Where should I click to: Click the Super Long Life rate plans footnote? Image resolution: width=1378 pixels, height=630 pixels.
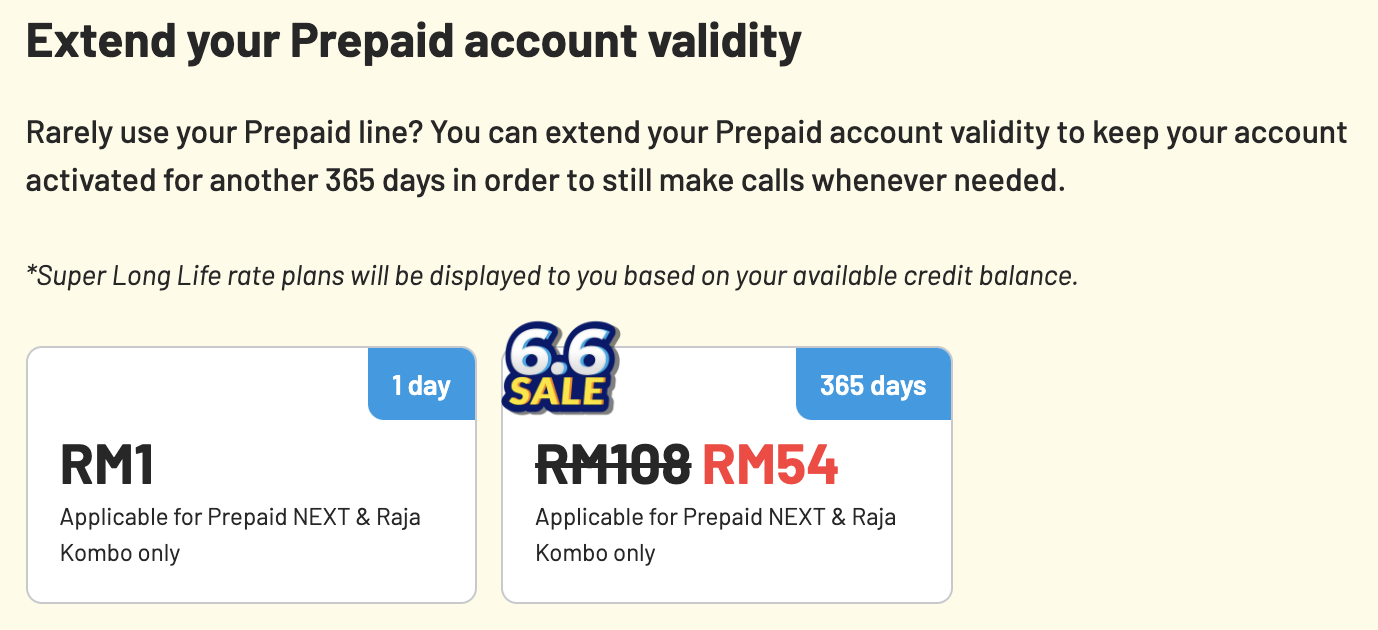[x=552, y=276]
